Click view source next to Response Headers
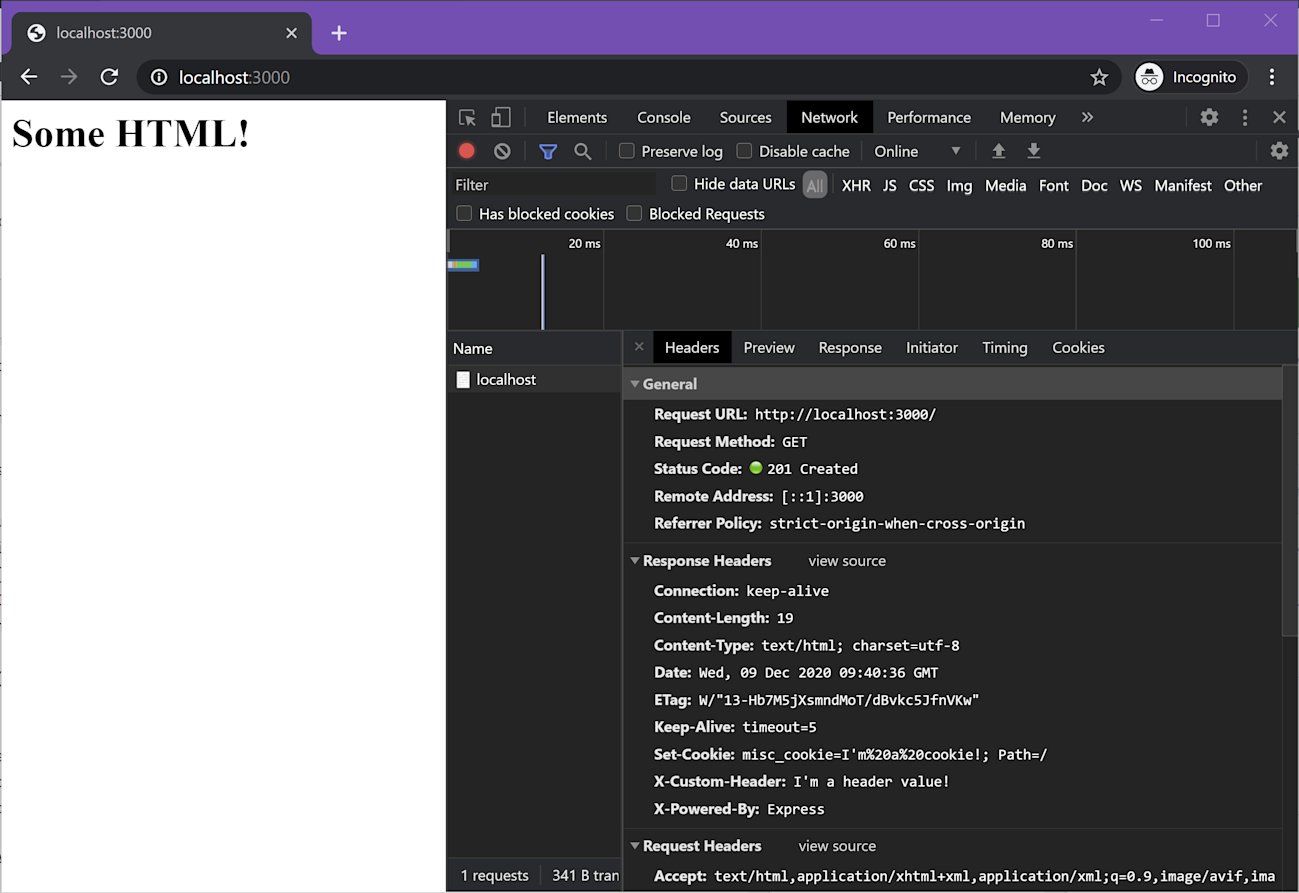The height and width of the screenshot is (893, 1299). [846, 561]
